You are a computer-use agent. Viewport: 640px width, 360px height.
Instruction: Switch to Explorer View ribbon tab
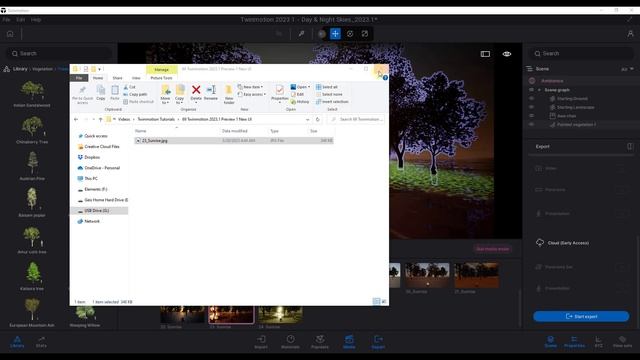point(136,78)
